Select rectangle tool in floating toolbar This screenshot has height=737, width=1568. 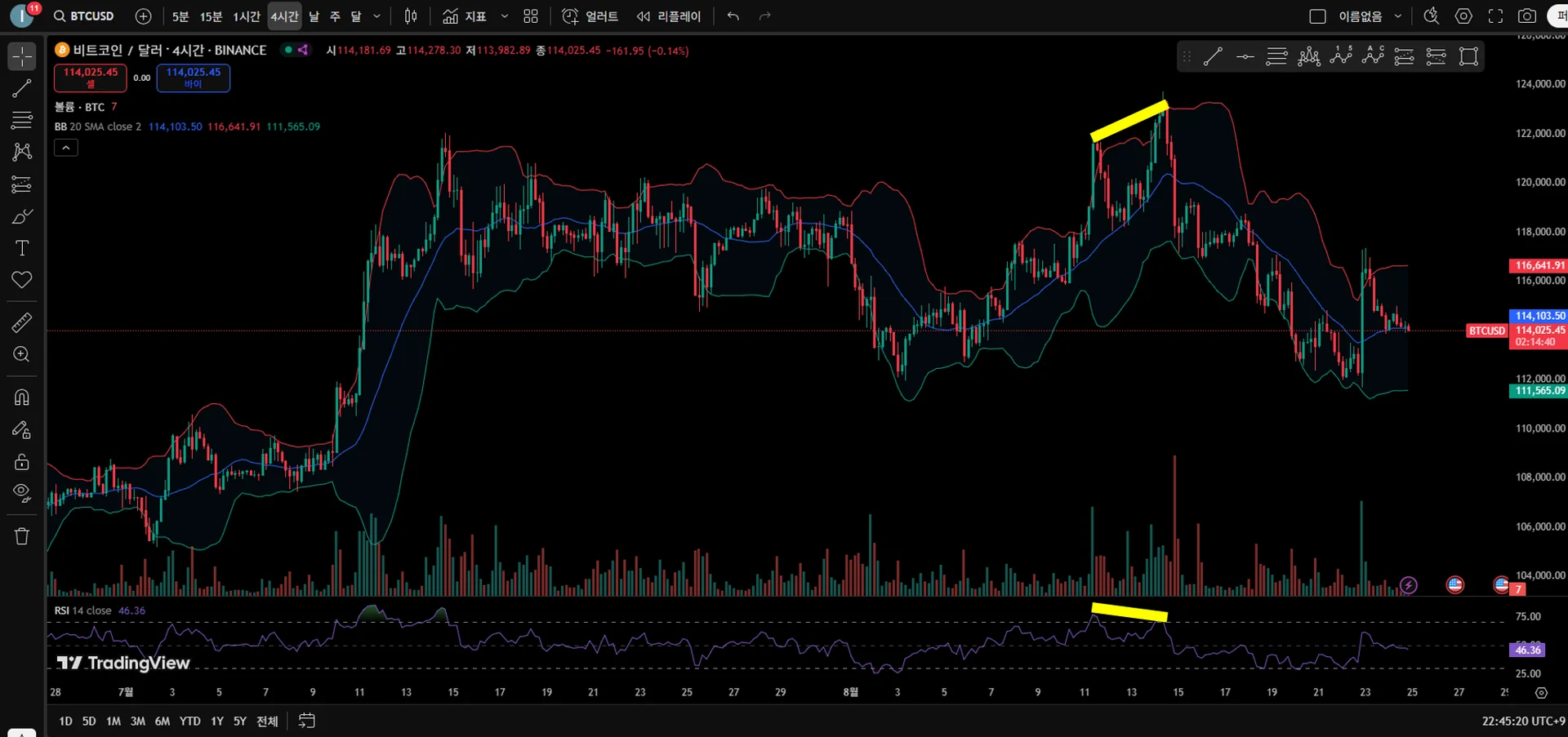click(1468, 56)
